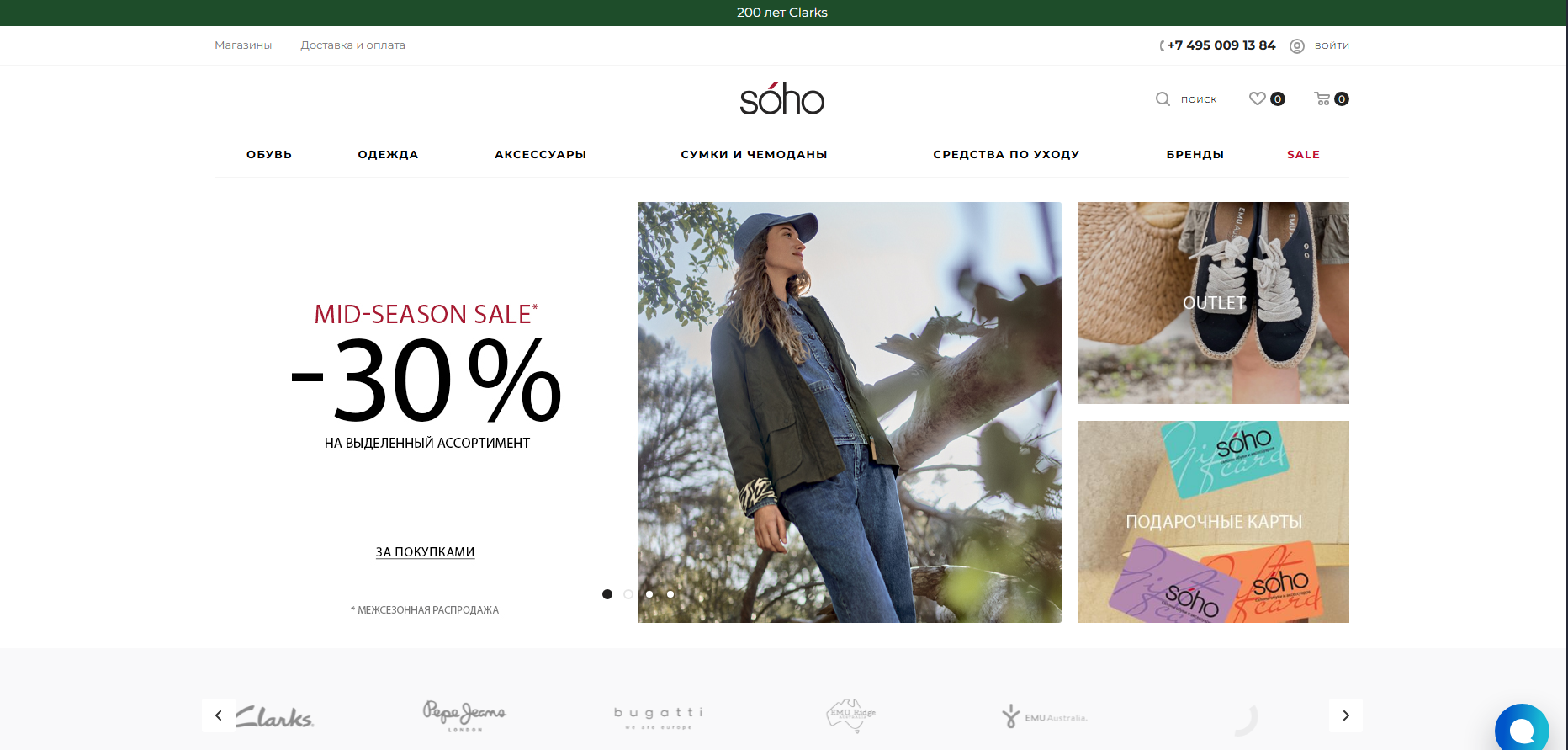The height and width of the screenshot is (750, 1568).
Task: Click the ПОДАРОЧНЫЕ КАРТЫ banner
Action: (x=1214, y=522)
